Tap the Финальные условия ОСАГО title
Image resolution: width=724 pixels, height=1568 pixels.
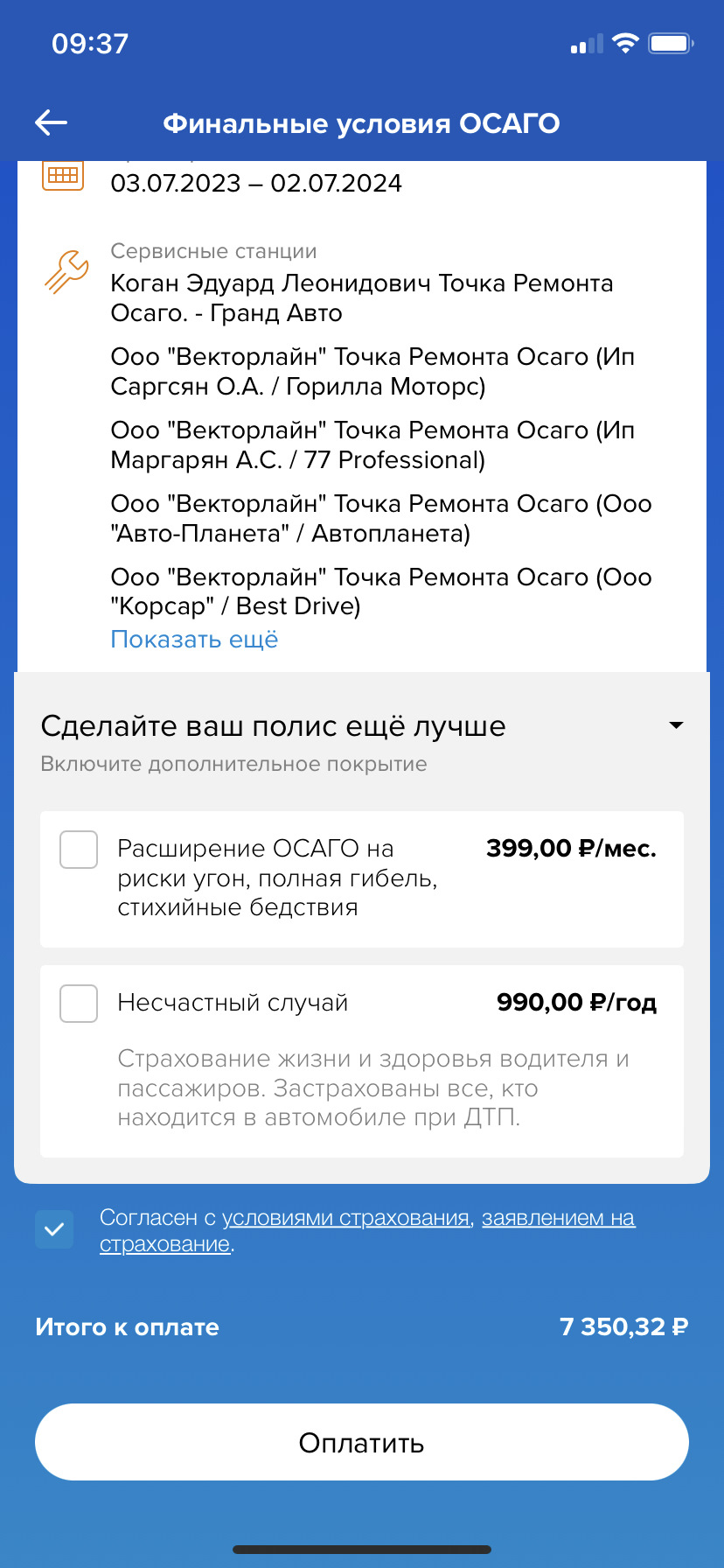tap(361, 123)
